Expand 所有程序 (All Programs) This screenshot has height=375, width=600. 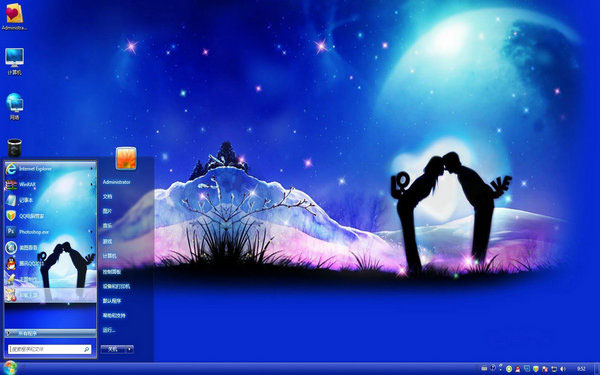click(x=50, y=333)
